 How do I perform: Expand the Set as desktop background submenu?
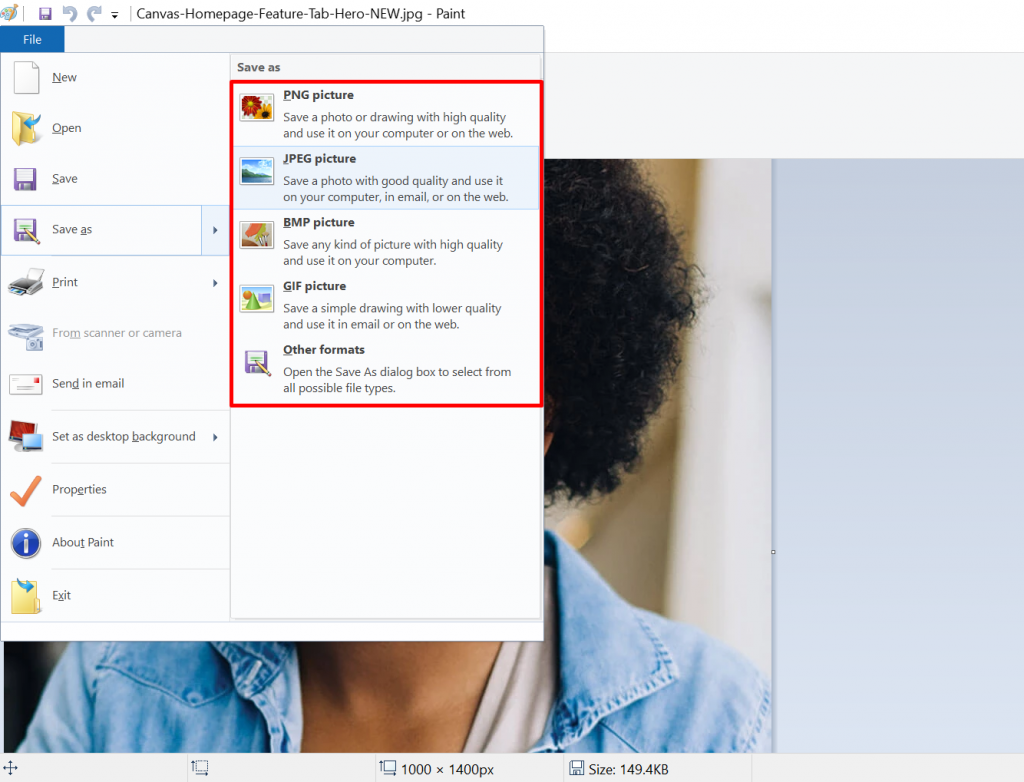coord(215,436)
